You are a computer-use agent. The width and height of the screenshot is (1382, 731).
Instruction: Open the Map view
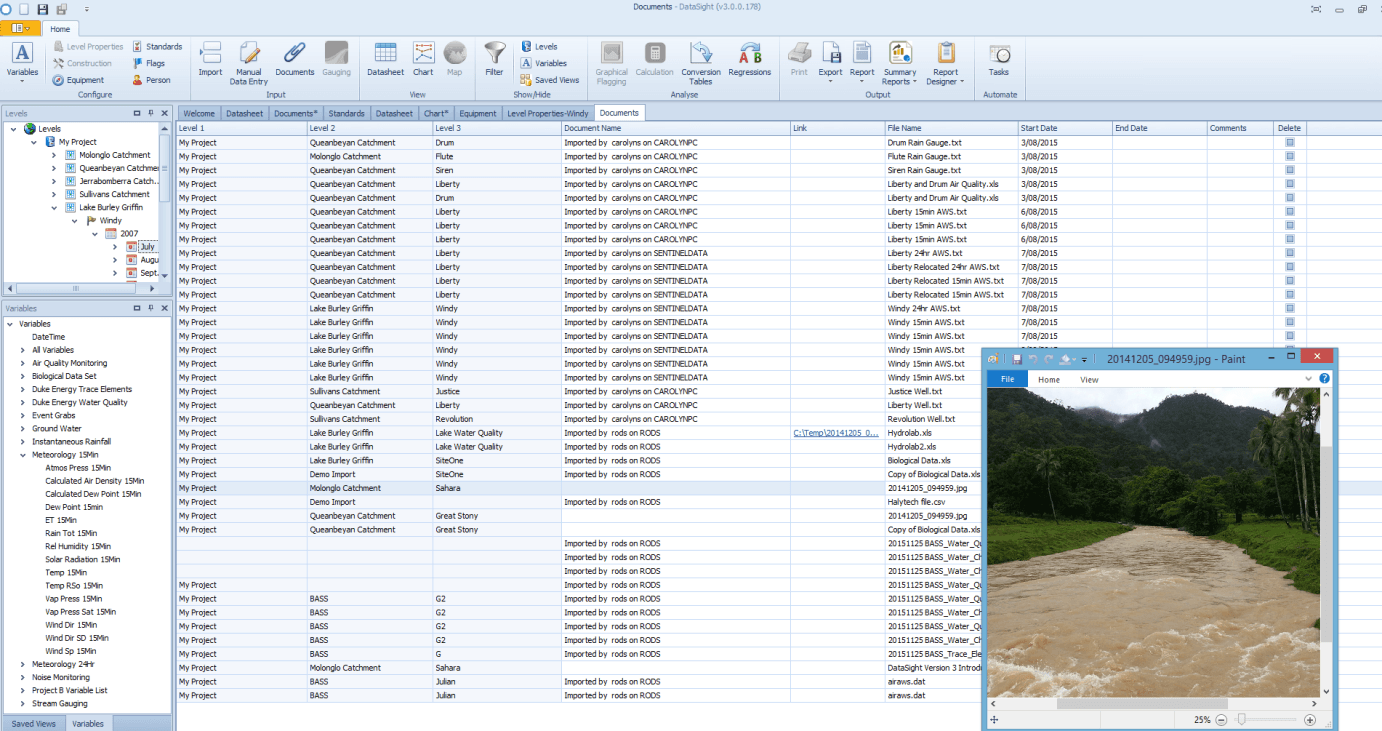point(455,60)
